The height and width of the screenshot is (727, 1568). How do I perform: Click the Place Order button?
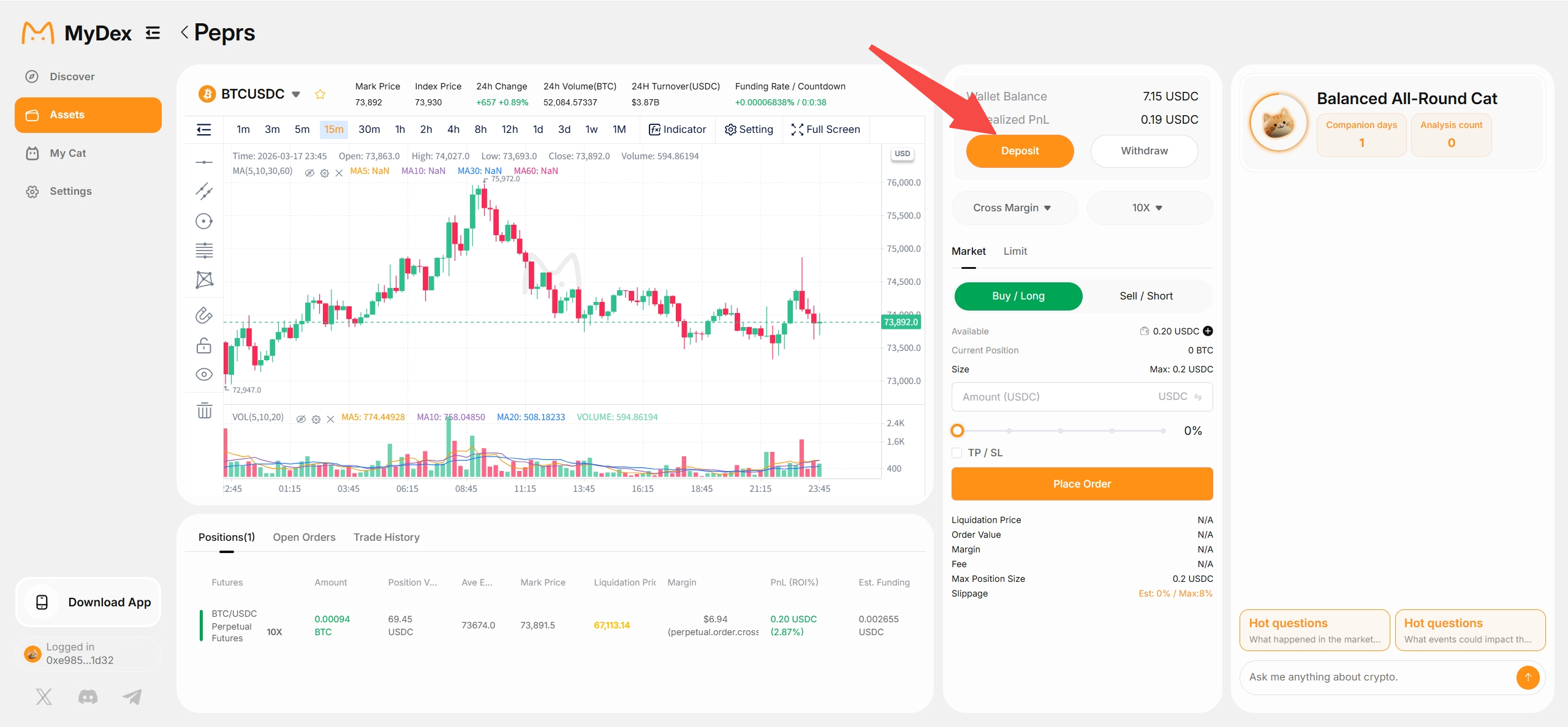[x=1082, y=484]
